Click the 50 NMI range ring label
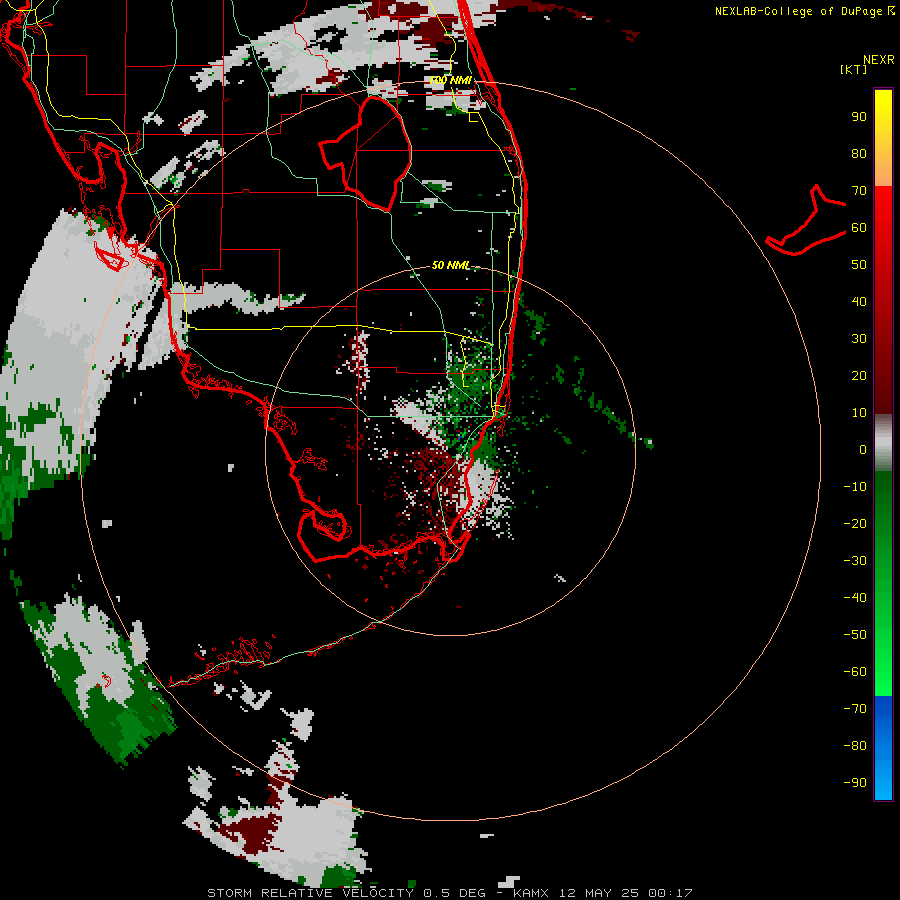The height and width of the screenshot is (900, 900). tap(451, 265)
